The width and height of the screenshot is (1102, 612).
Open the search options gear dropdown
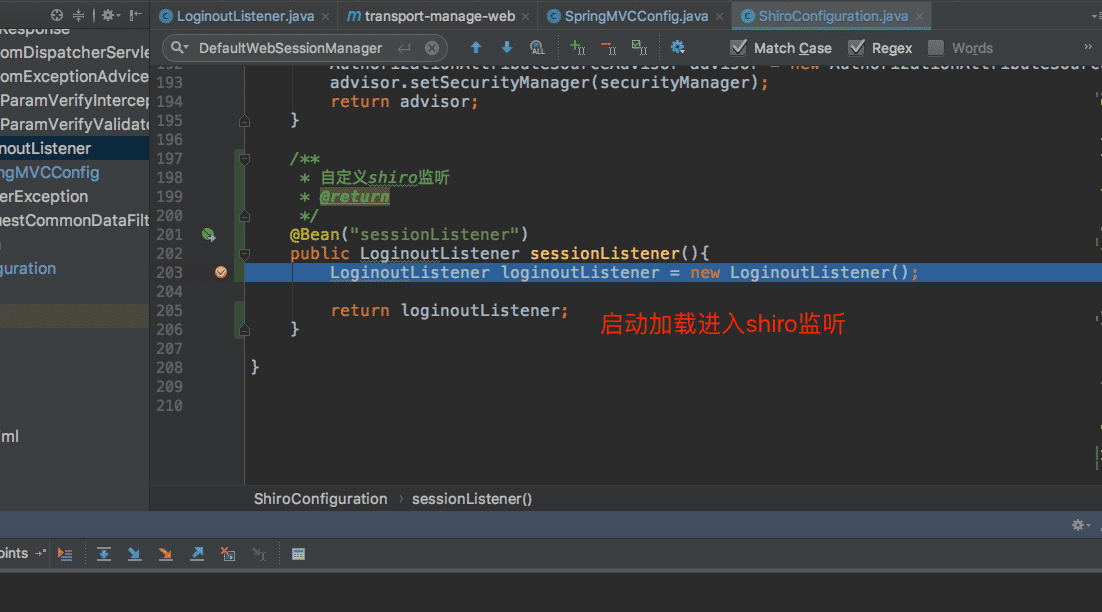pos(678,47)
